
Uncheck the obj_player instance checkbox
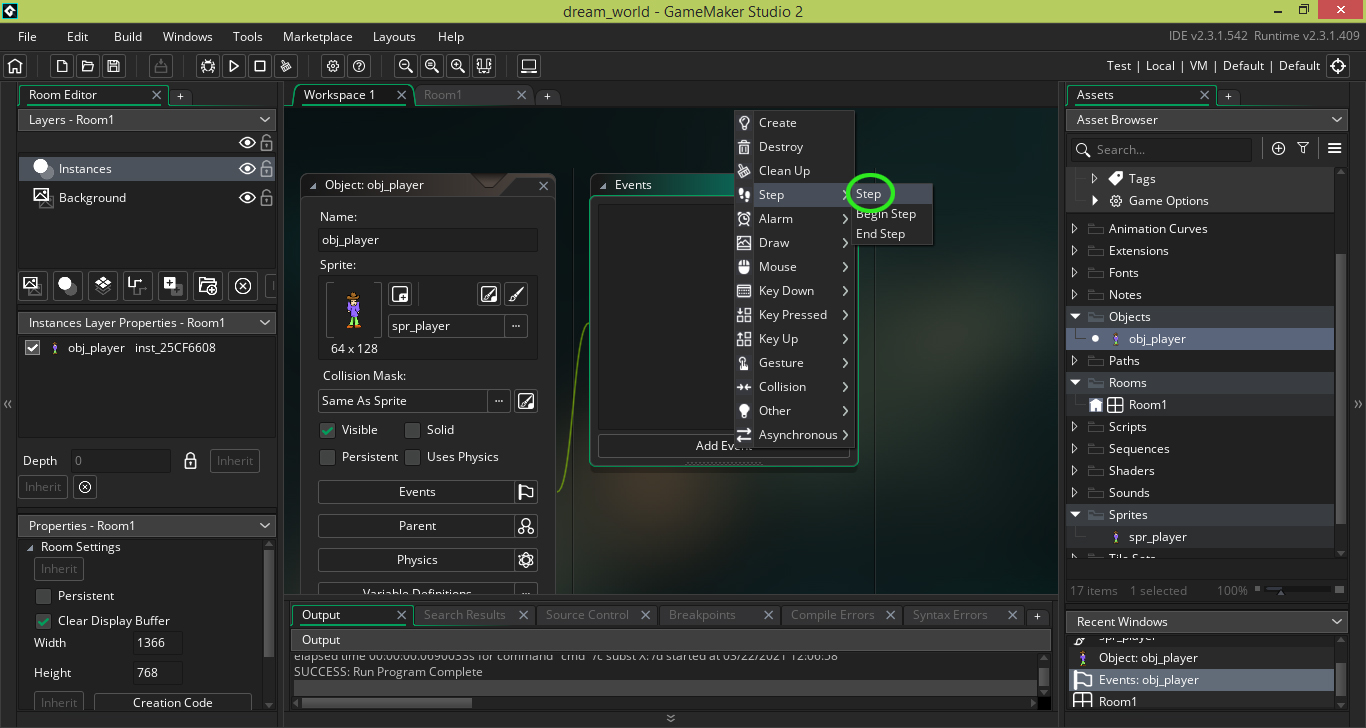tap(33, 348)
